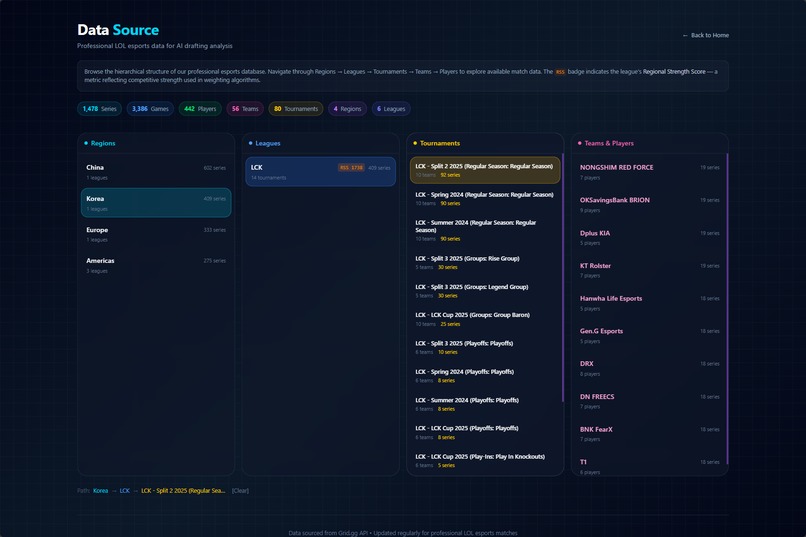The width and height of the screenshot is (806, 537).
Task: Open DN FREECS team
Action: (x=649, y=401)
